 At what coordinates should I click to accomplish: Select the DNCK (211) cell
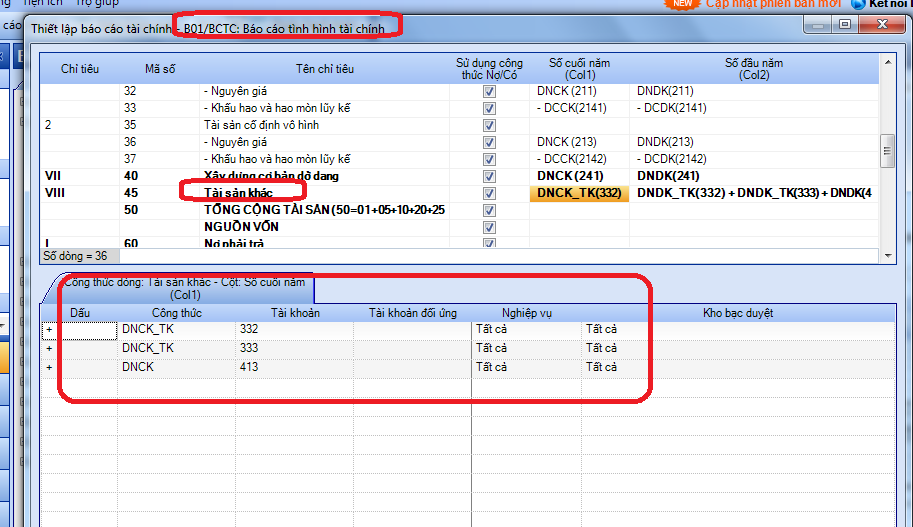(x=579, y=91)
